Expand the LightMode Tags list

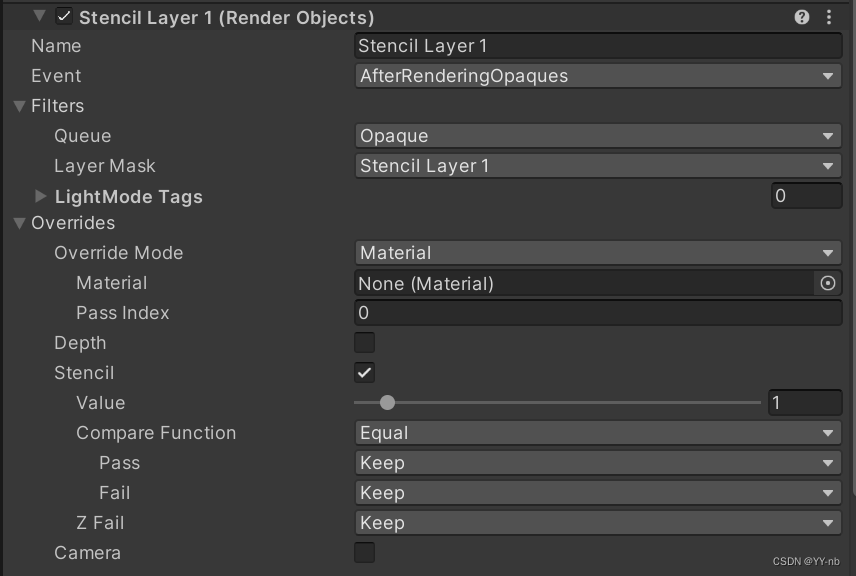point(40,196)
